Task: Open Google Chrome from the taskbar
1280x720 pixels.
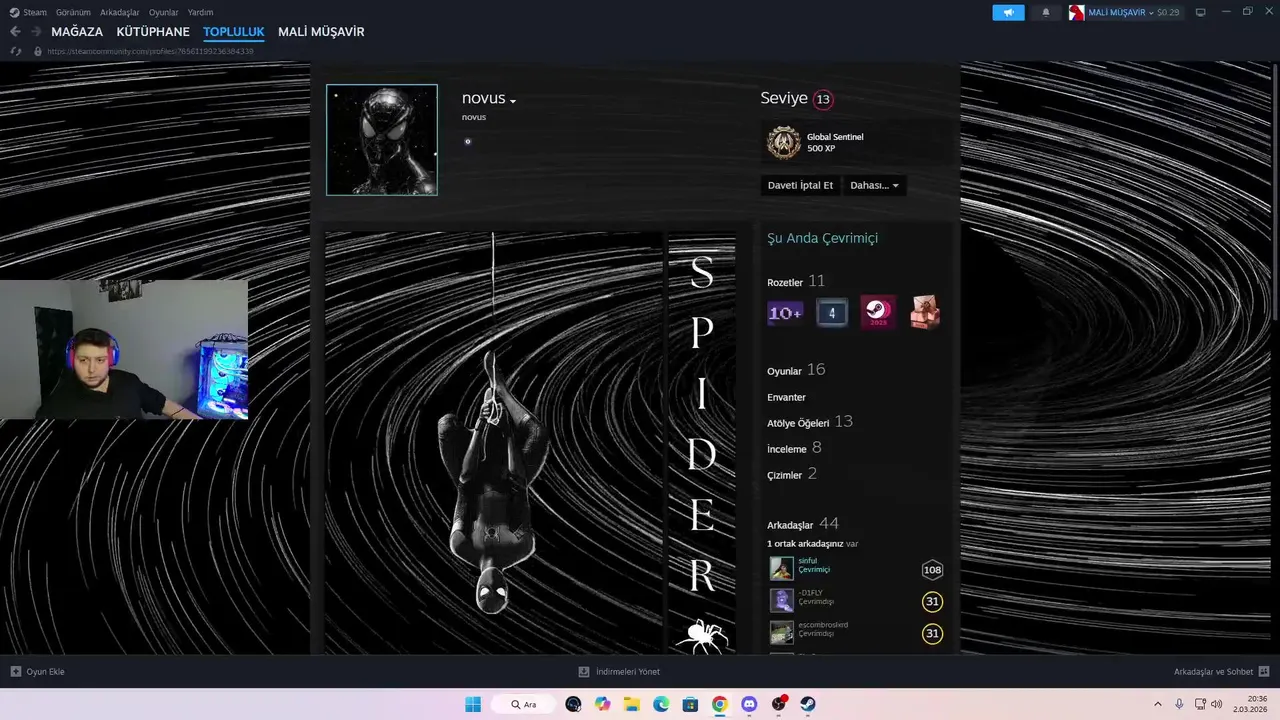Action: pos(719,704)
